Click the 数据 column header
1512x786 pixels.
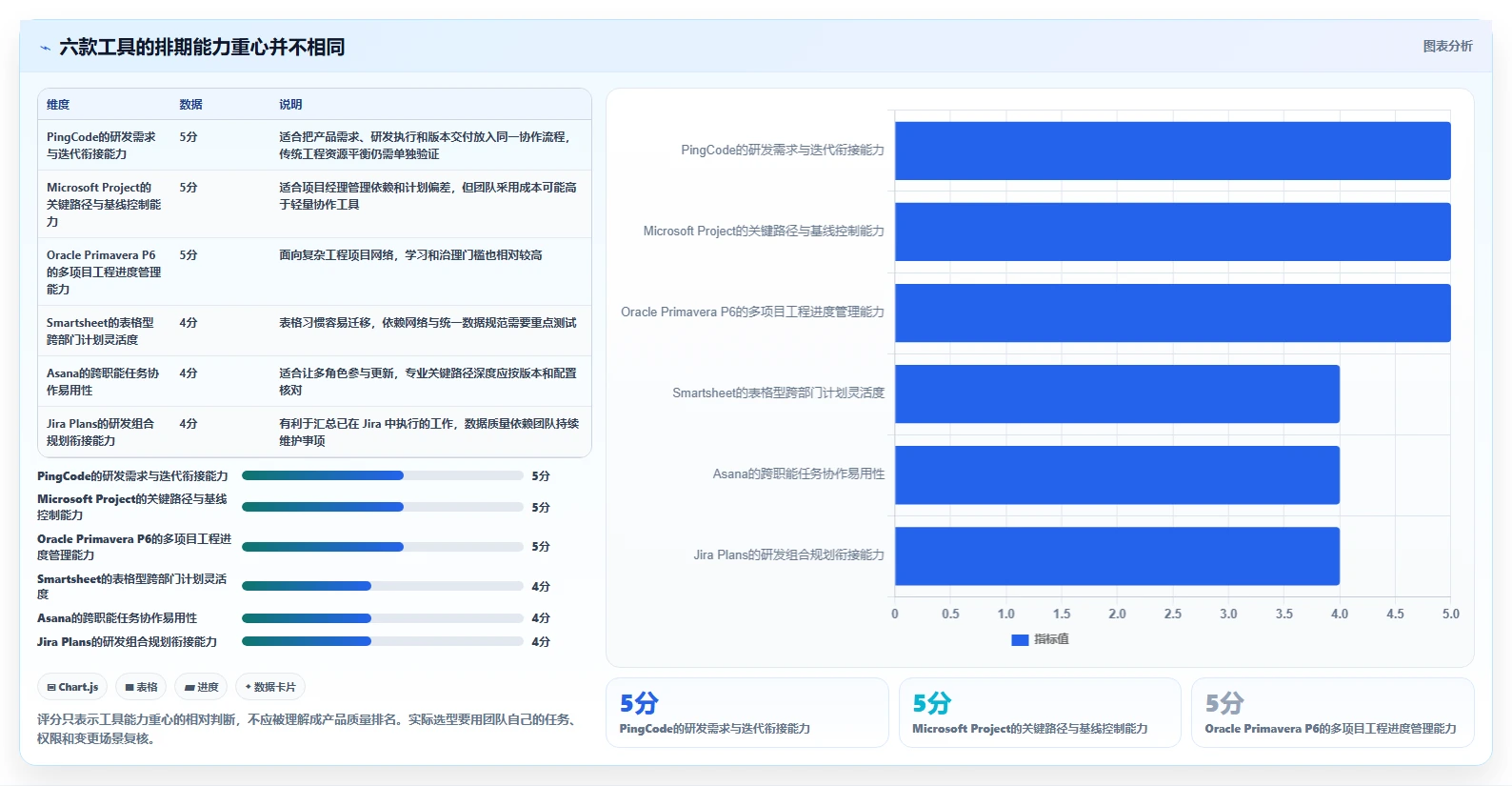(190, 105)
